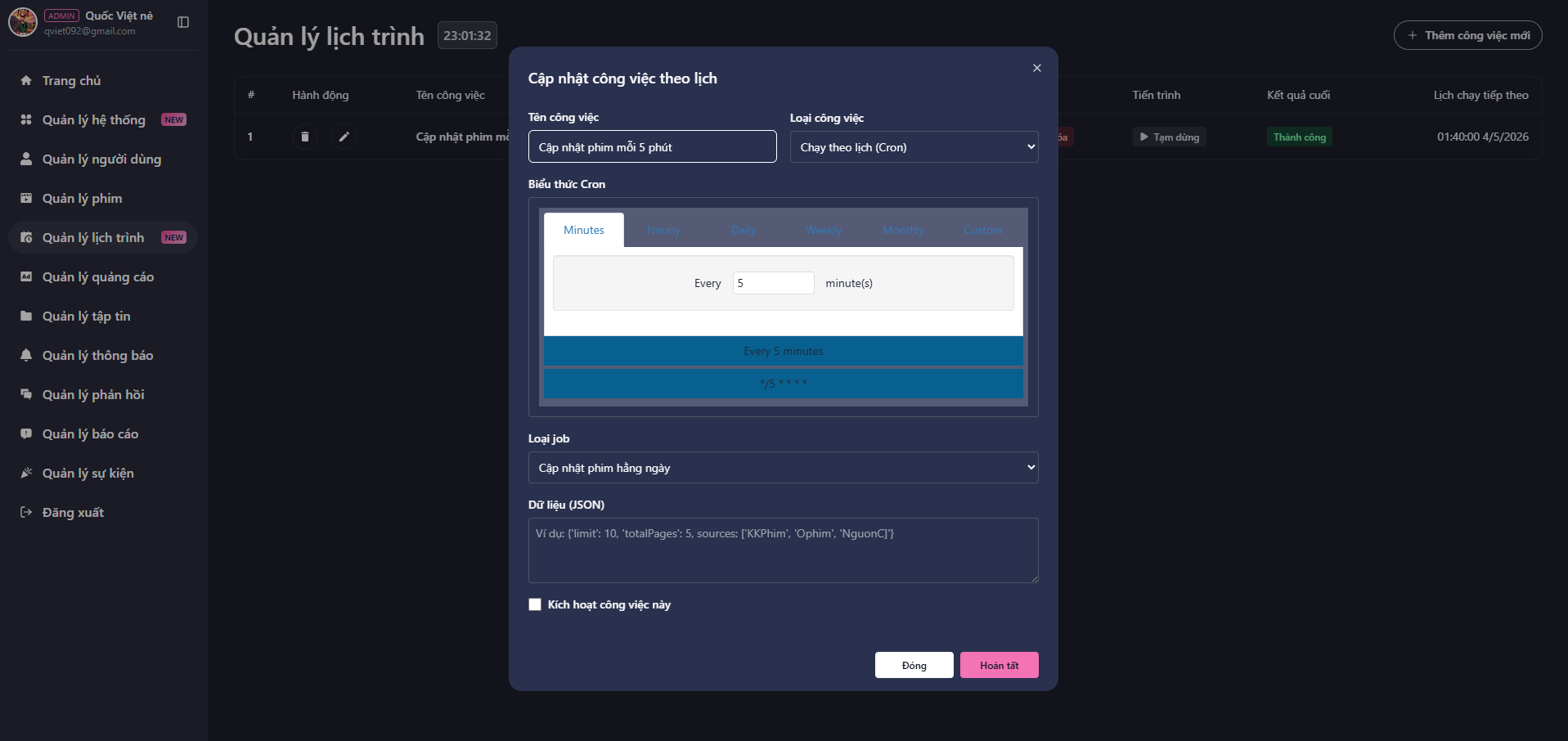Click the */5 * * * * cron expression
Image resolution: width=1568 pixels, height=741 pixels.
(x=784, y=383)
